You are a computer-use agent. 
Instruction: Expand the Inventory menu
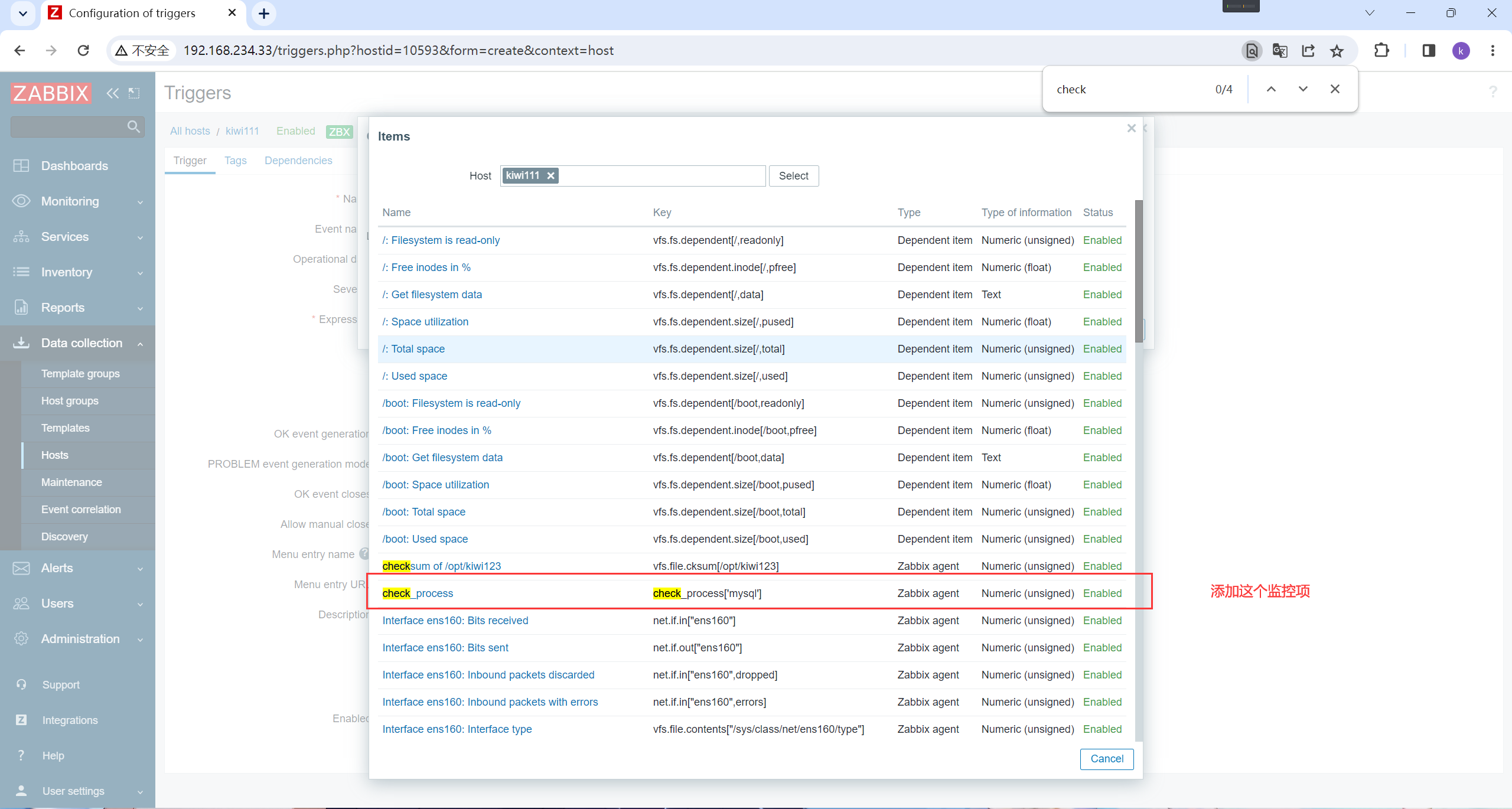coord(77,272)
